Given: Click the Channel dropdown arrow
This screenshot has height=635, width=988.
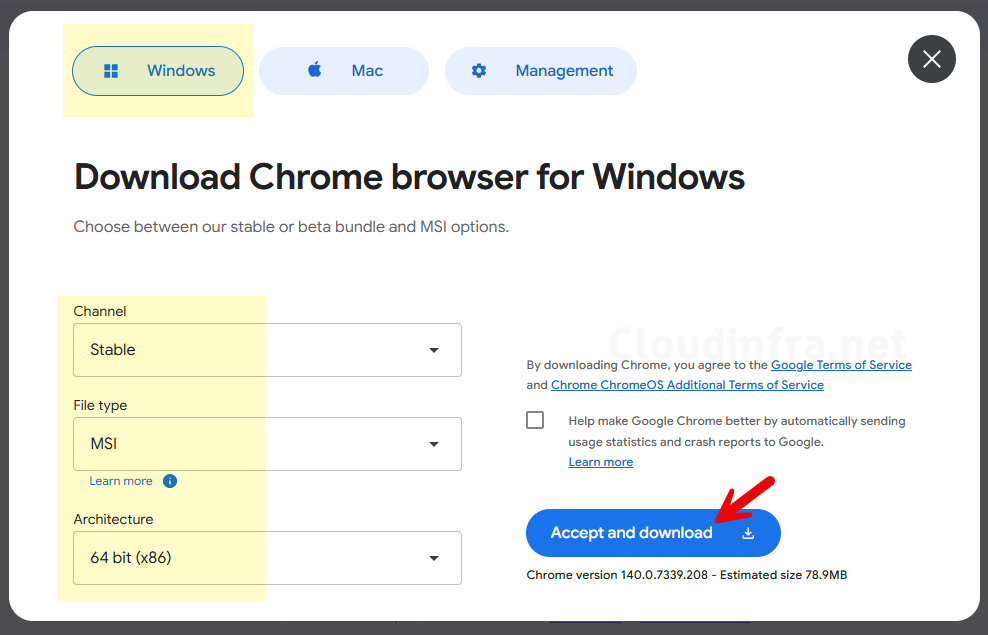Looking at the screenshot, I should pos(434,350).
